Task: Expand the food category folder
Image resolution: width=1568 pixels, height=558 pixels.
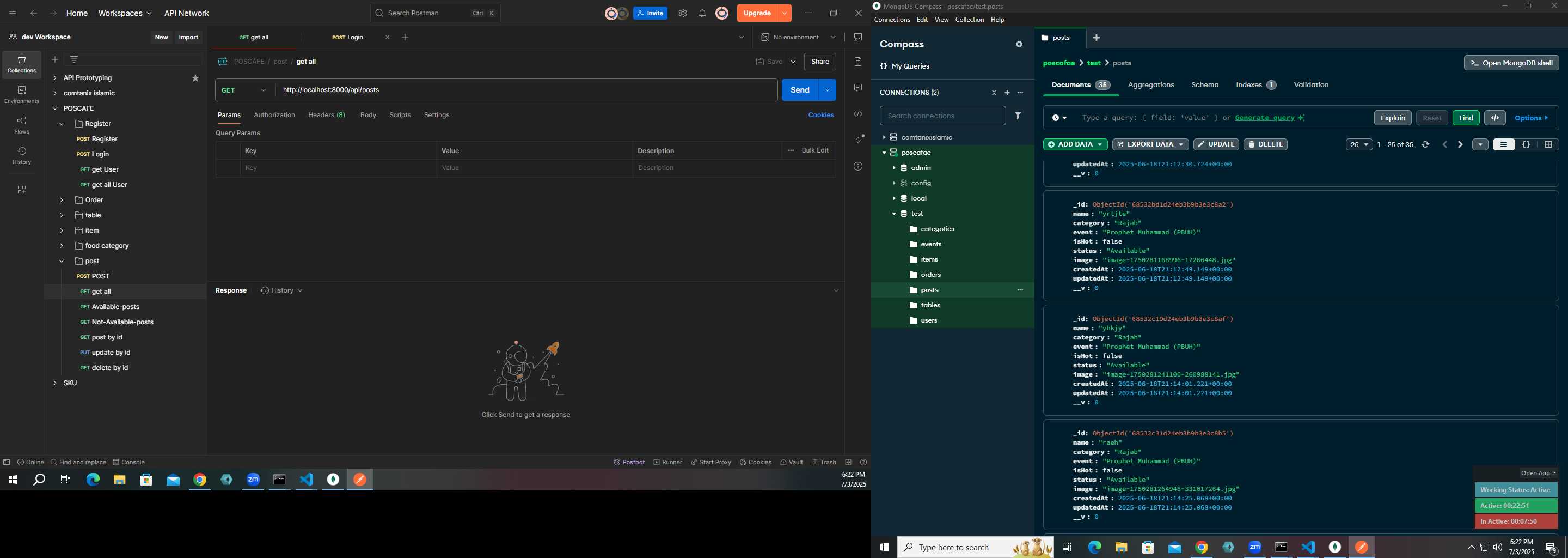Action: point(62,246)
